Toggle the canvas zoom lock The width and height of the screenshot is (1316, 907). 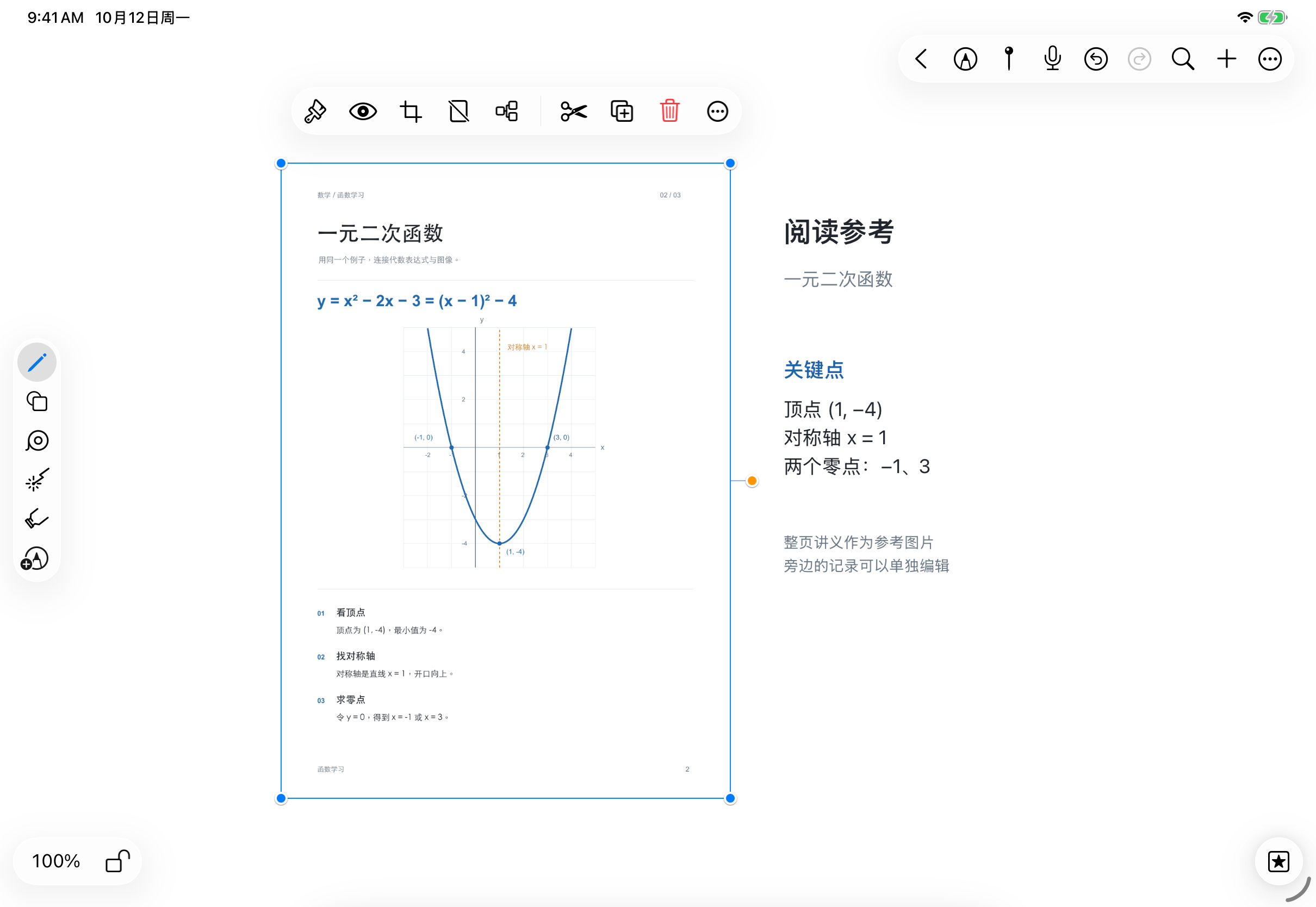[x=118, y=861]
